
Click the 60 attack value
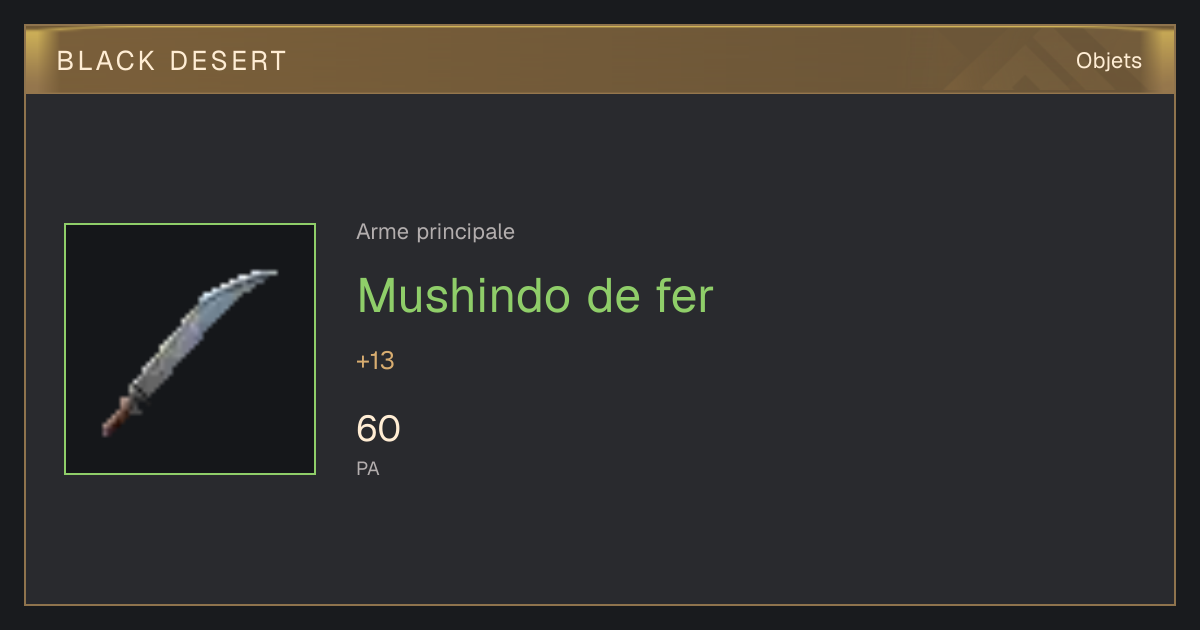pyautogui.click(x=378, y=429)
